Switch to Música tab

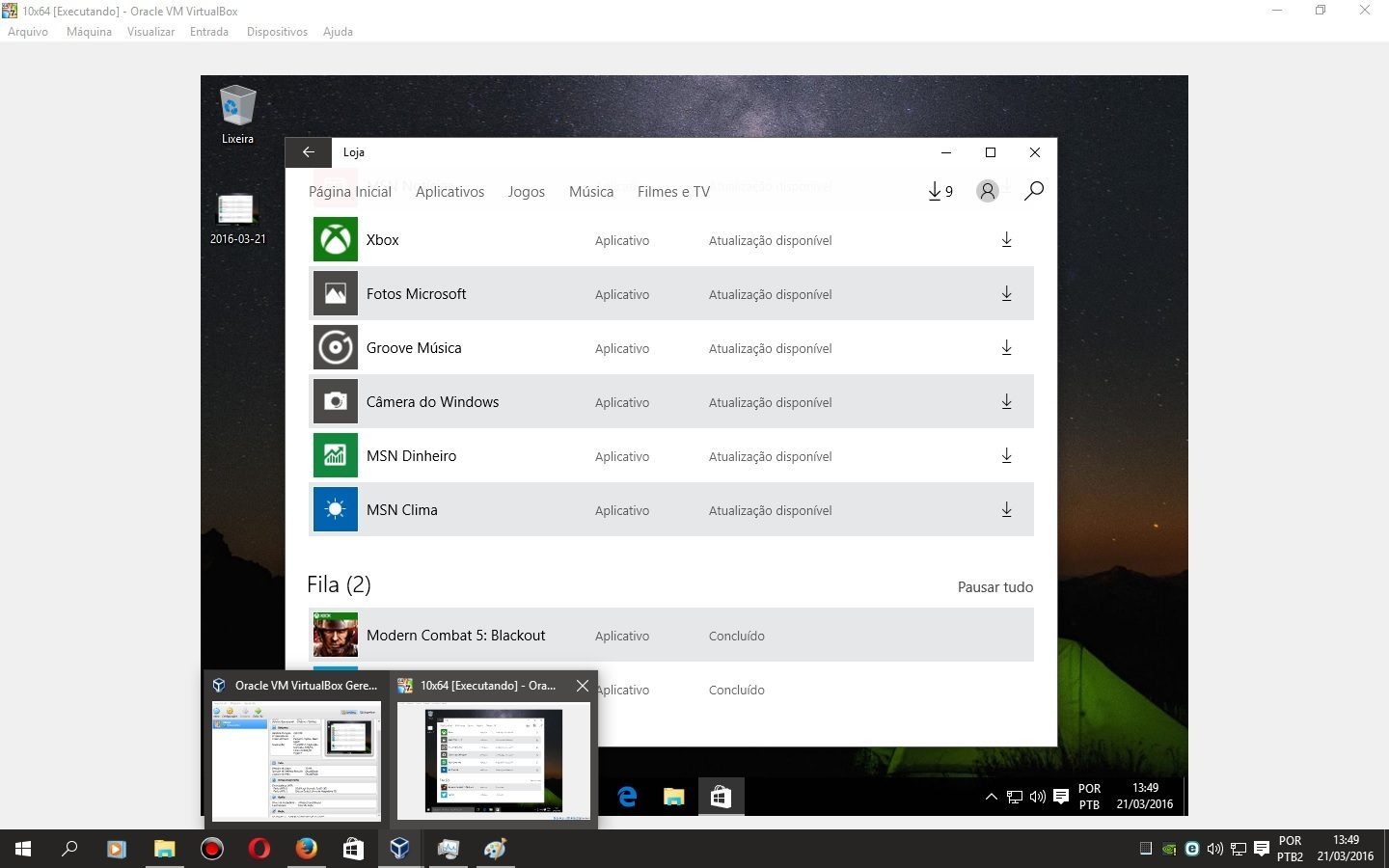point(591,192)
